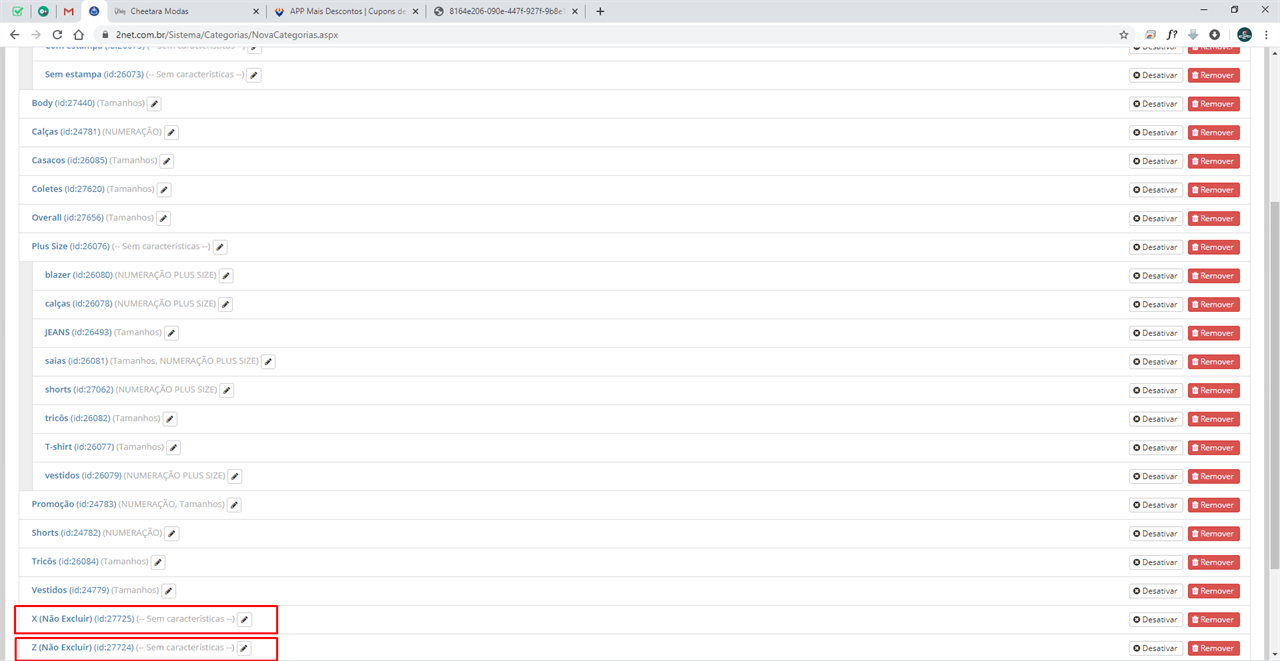
Task: Edit the blazer subcategory pencil icon
Action: [x=226, y=276]
